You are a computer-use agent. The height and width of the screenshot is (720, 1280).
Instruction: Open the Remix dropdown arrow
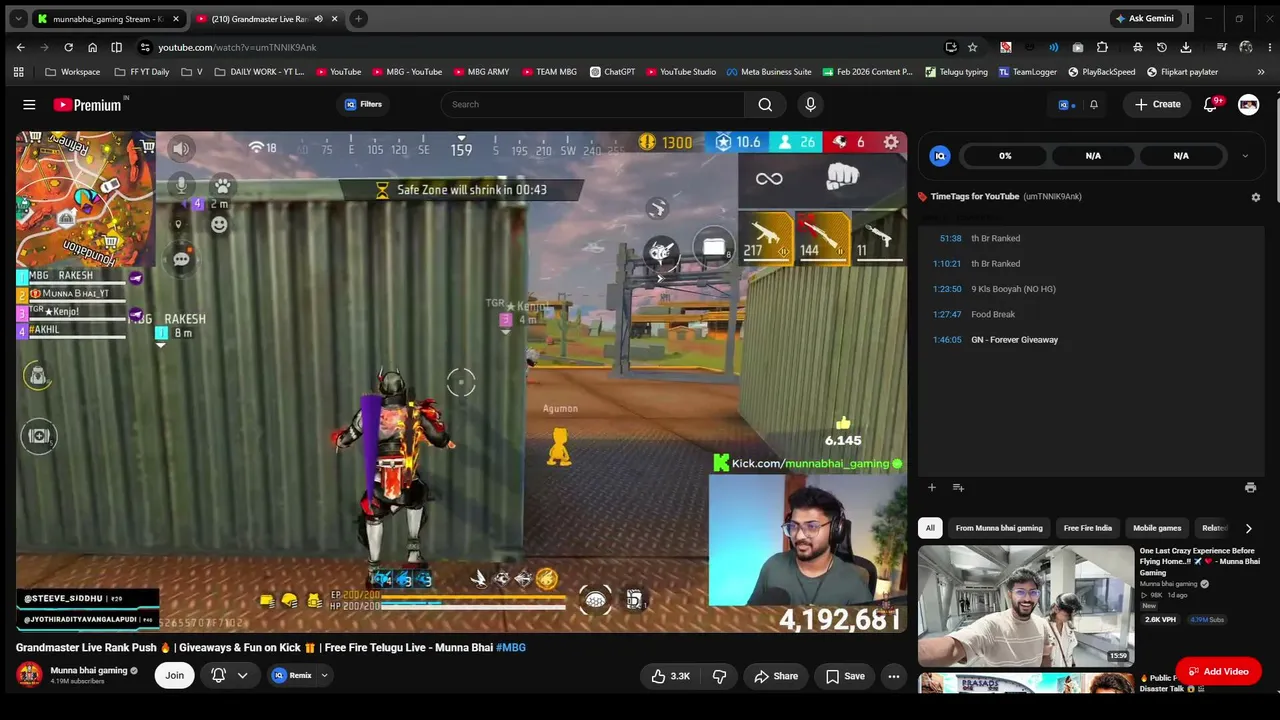[324, 676]
